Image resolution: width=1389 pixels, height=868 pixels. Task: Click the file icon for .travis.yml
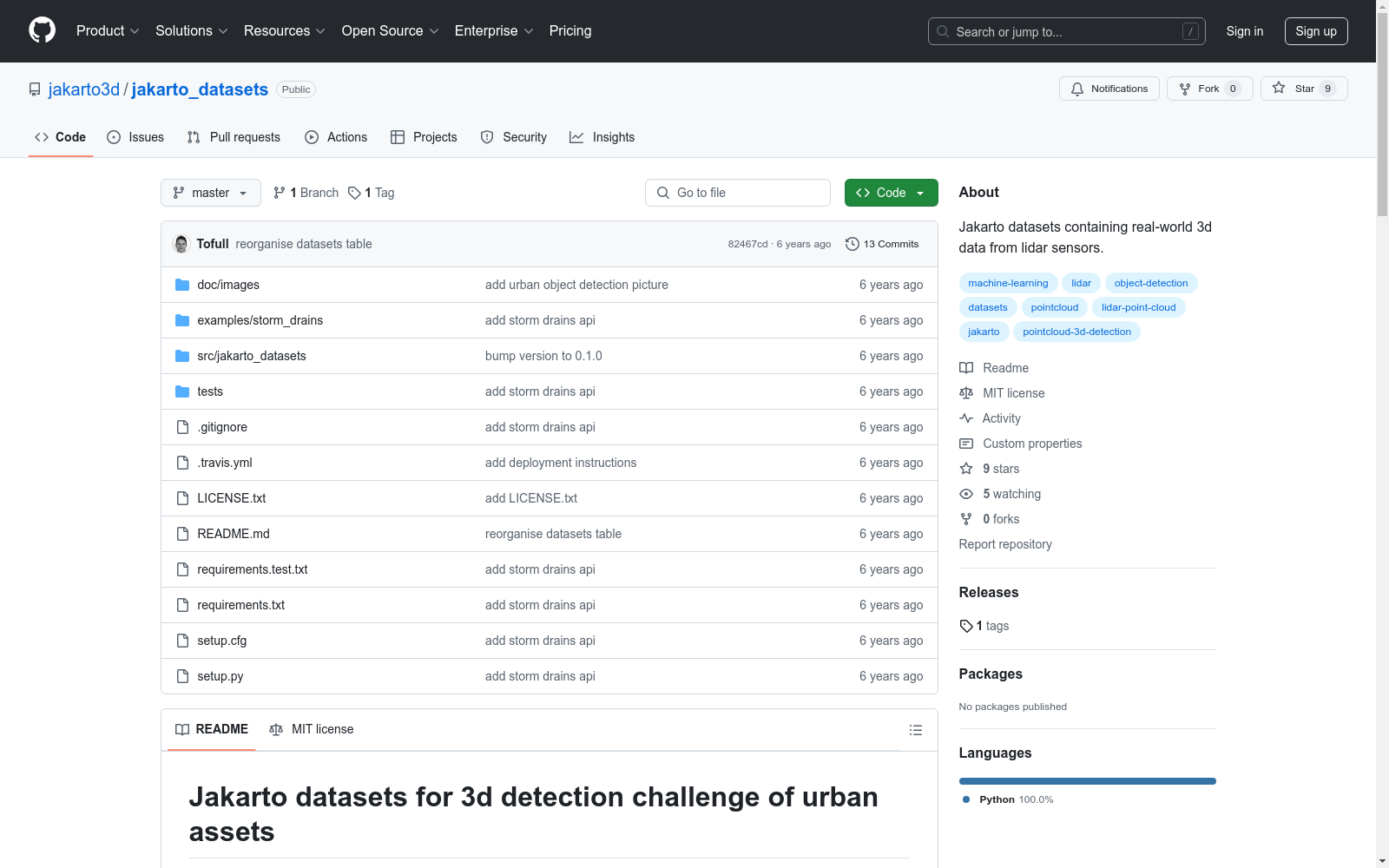pos(182,463)
